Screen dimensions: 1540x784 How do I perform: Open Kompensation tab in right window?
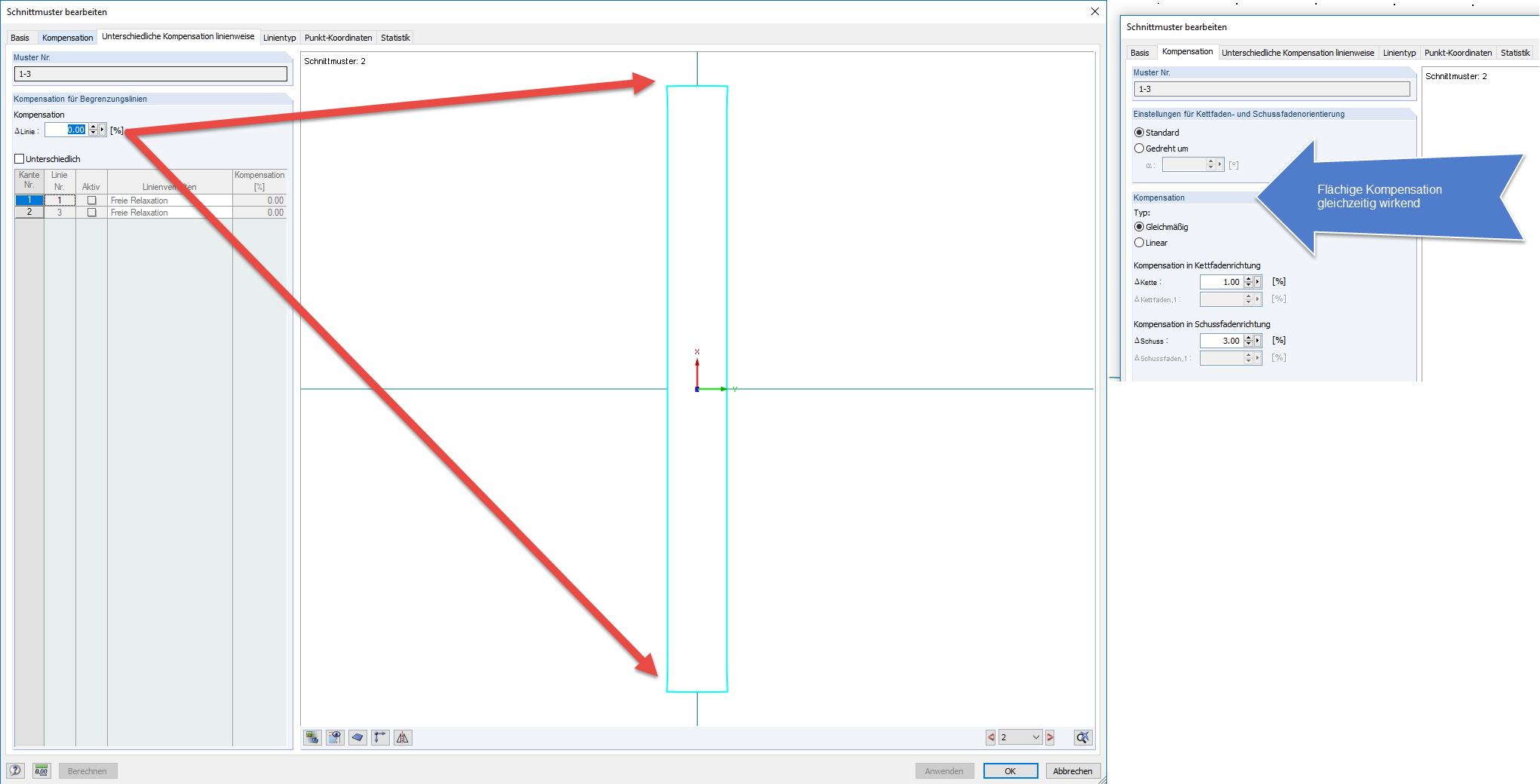click(x=1187, y=51)
